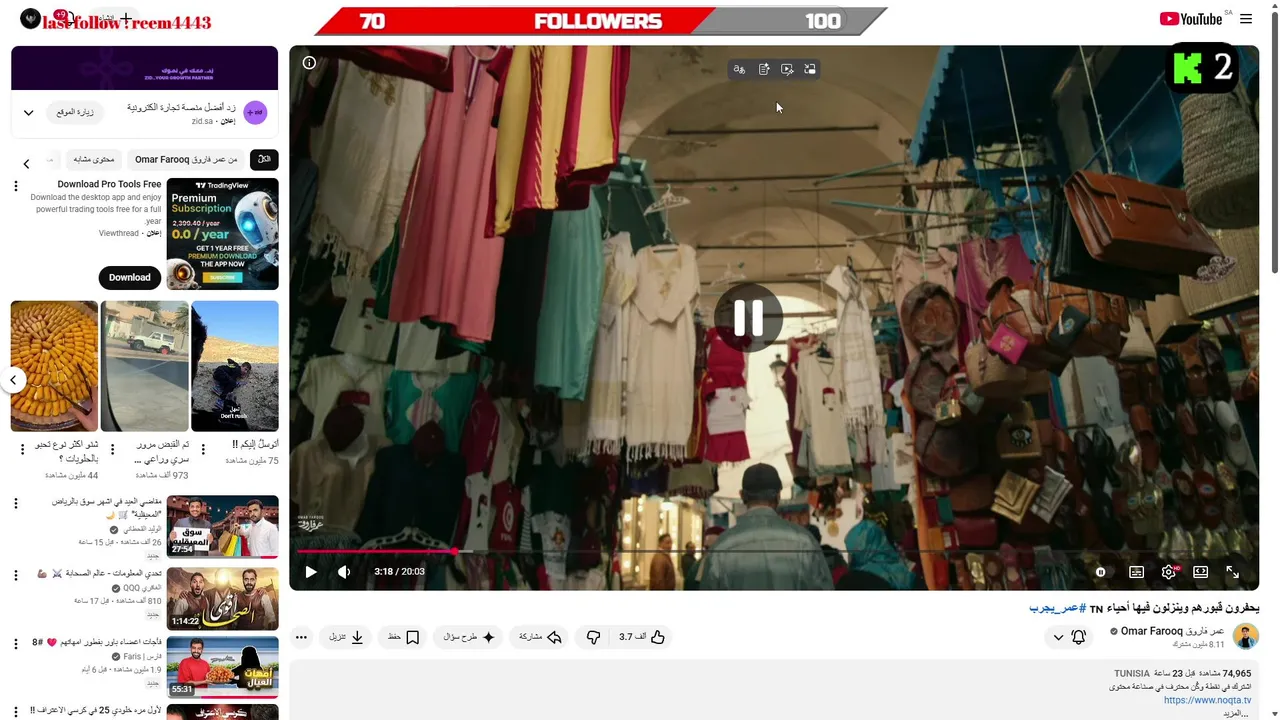Ask a question with طرح سؤال button
1280x720 pixels.
coord(468,637)
